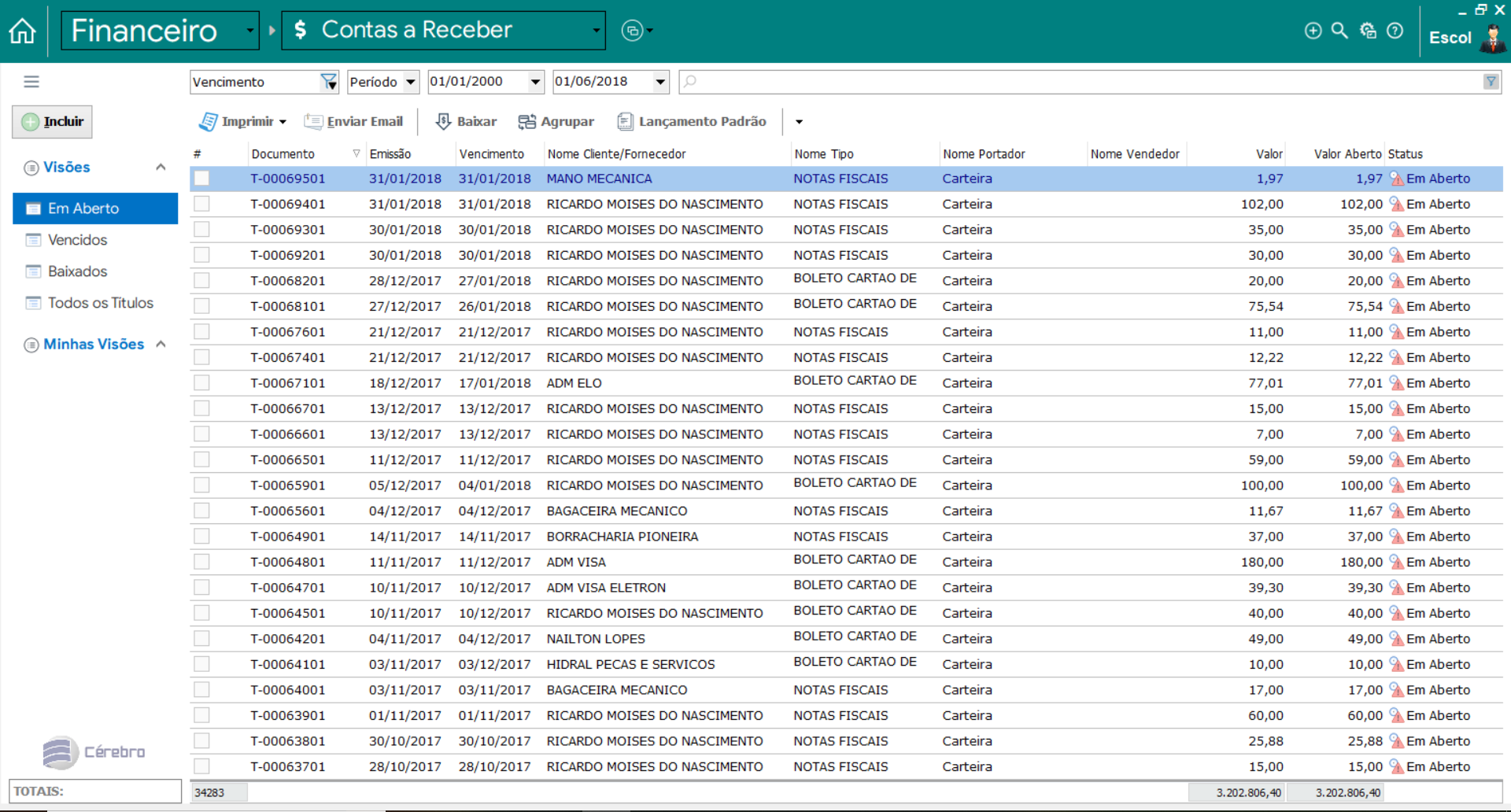Open the Financeiro module dropdown
This screenshot has width=1511, height=812.
[249, 31]
